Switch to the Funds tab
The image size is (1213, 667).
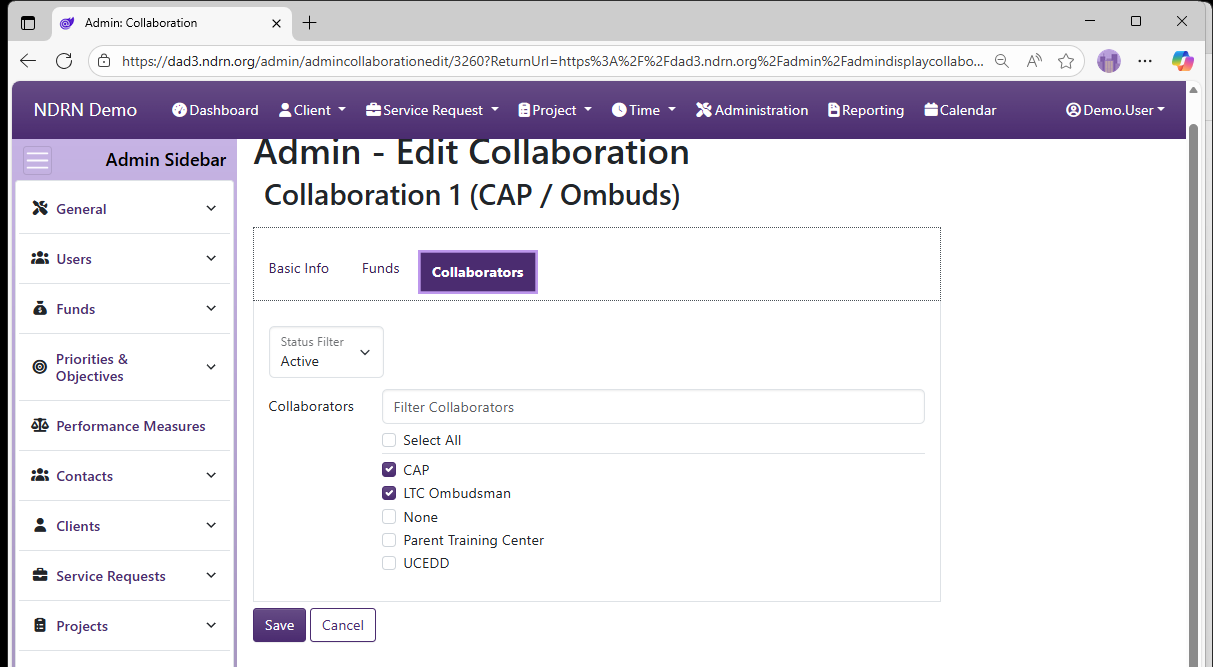click(x=380, y=268)
